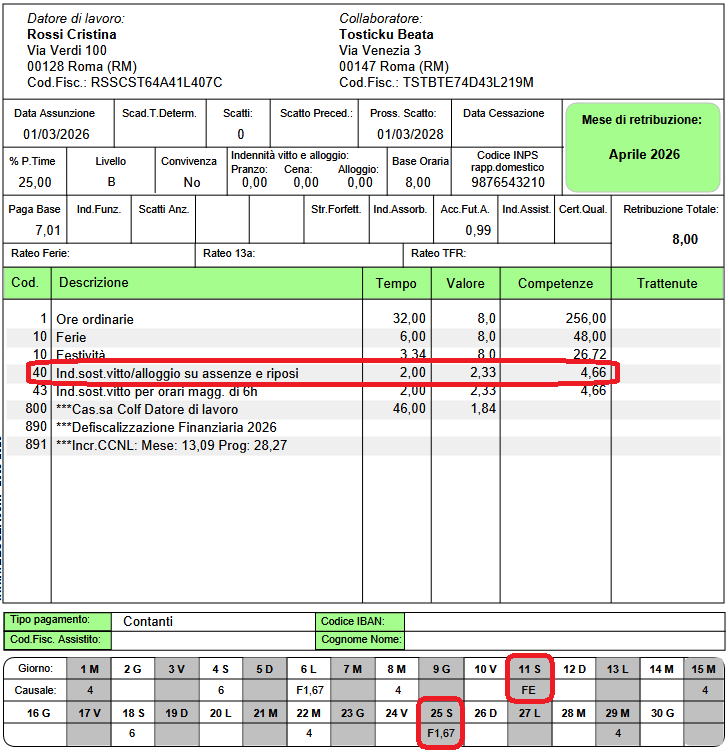Select employer name Rossi Cristina

point(71,34)
